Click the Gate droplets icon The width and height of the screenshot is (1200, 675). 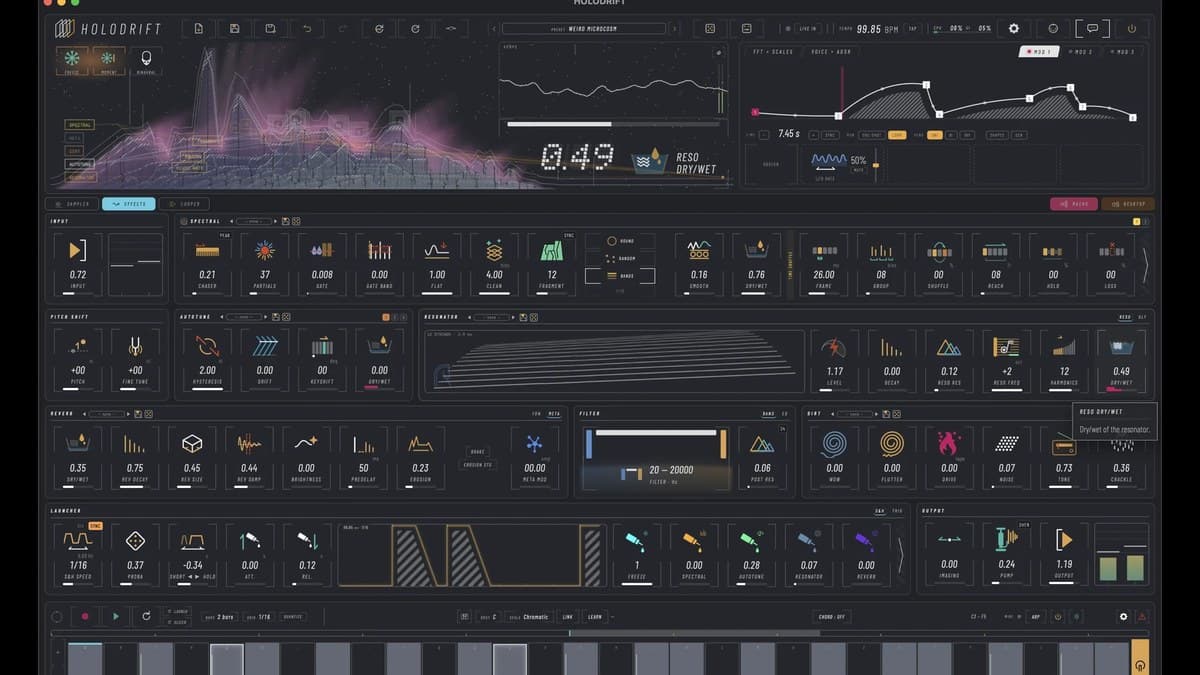pos(322,250)
